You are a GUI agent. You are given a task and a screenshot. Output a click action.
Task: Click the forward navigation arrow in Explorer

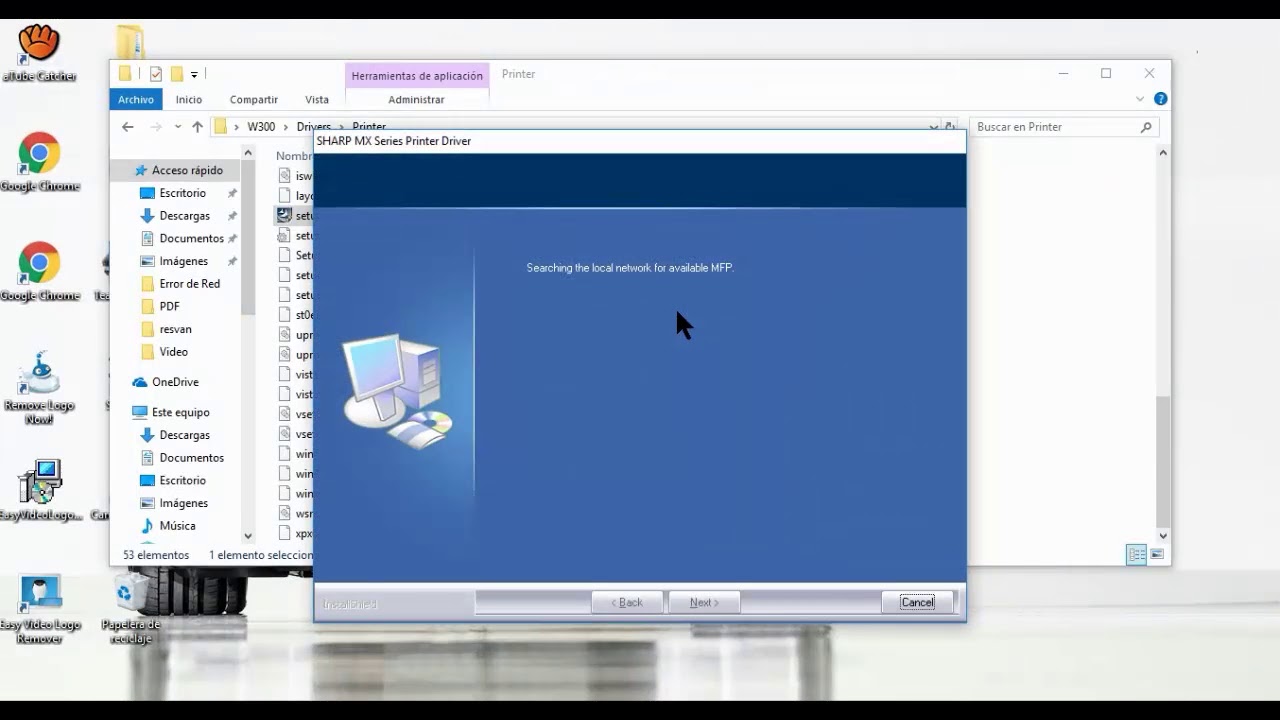click(x=155, y=127)
